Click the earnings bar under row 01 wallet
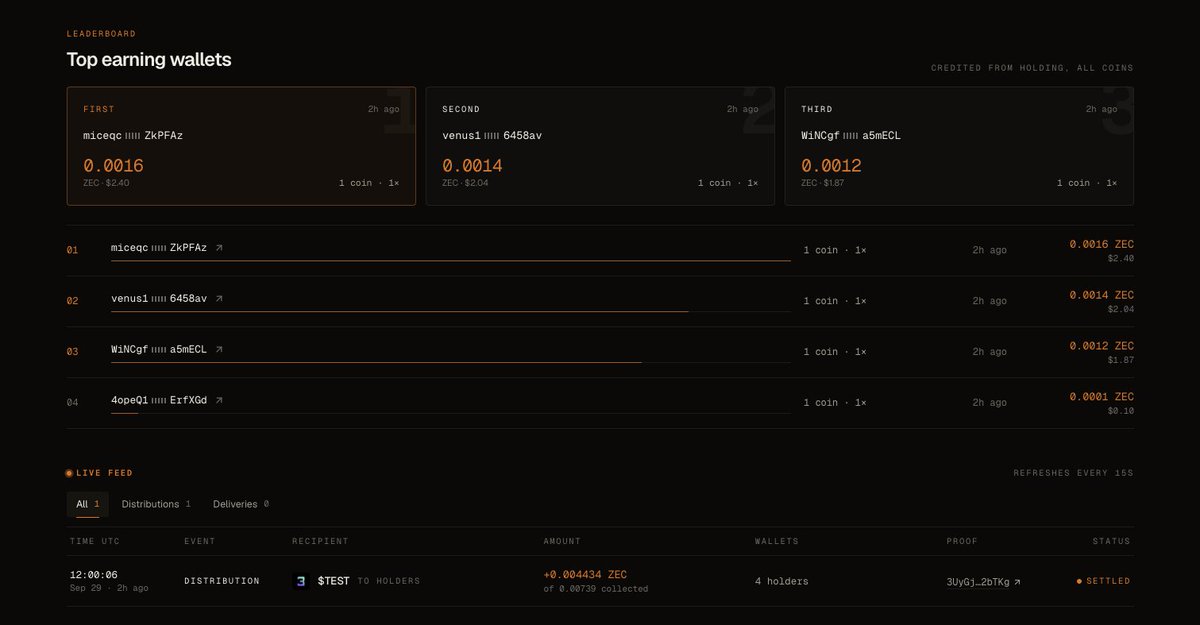The image size is (1200, 625). tap(451, 260)
